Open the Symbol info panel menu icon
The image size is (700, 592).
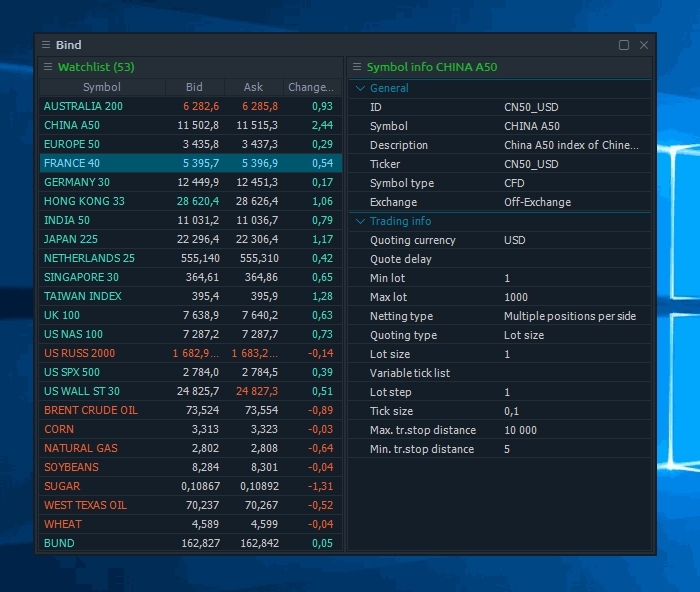(356, 67)
